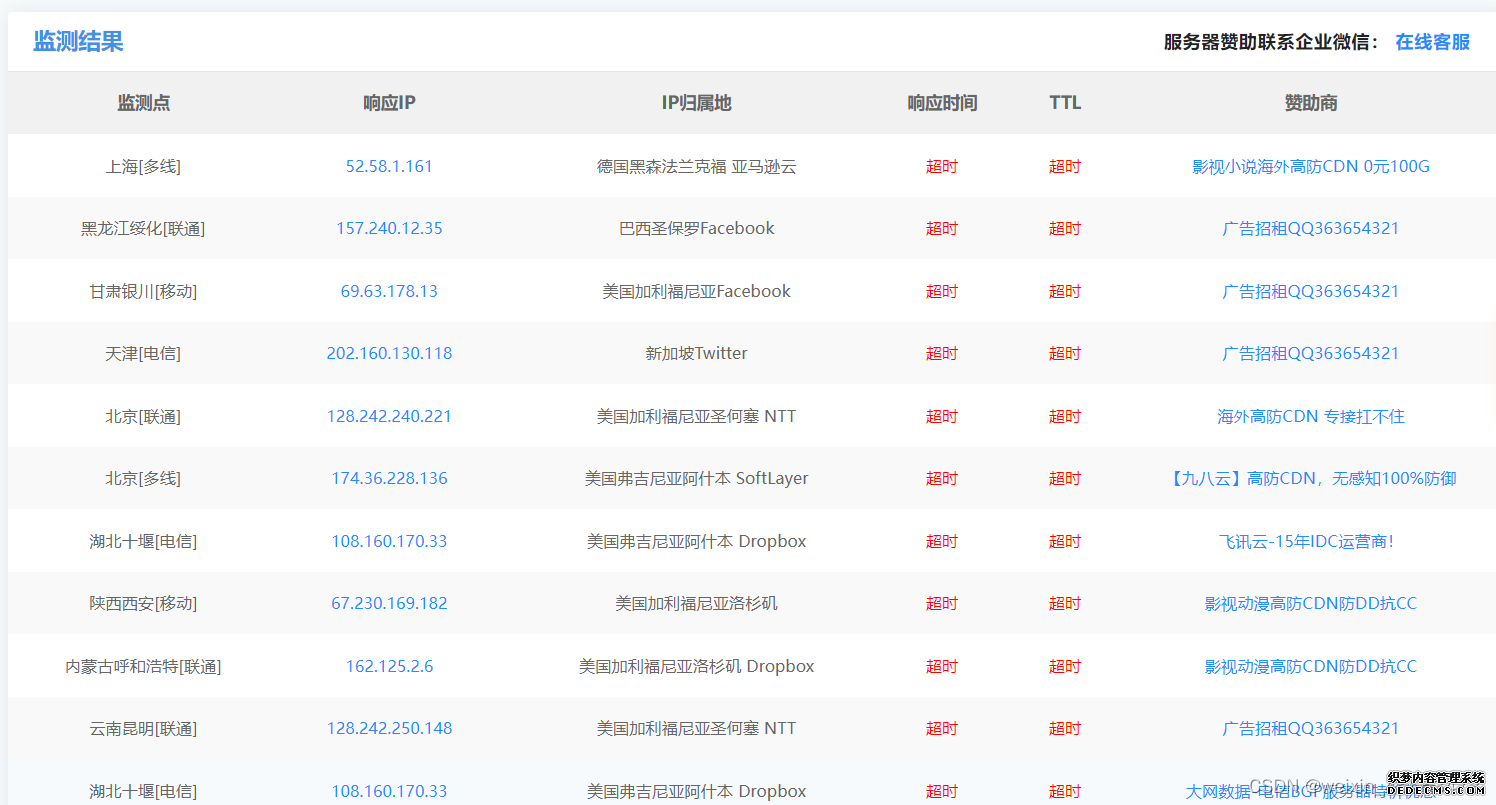Image resolution: width=1496 pixels, height=805 pixels.
Task: Click IP address 162.125.2.6
Action: [x=389, y=666]
